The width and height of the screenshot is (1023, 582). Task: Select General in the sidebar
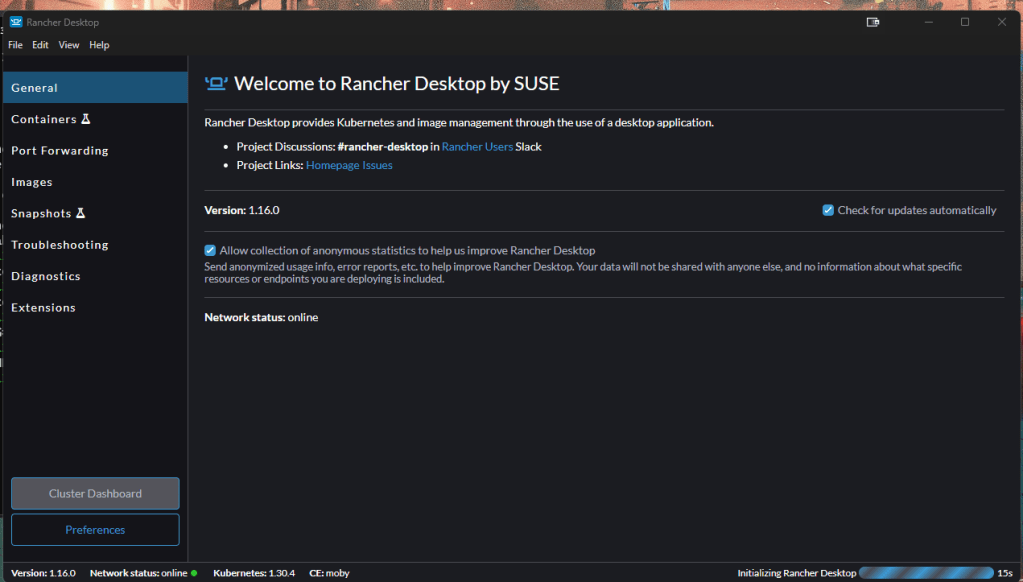[95, 87]
